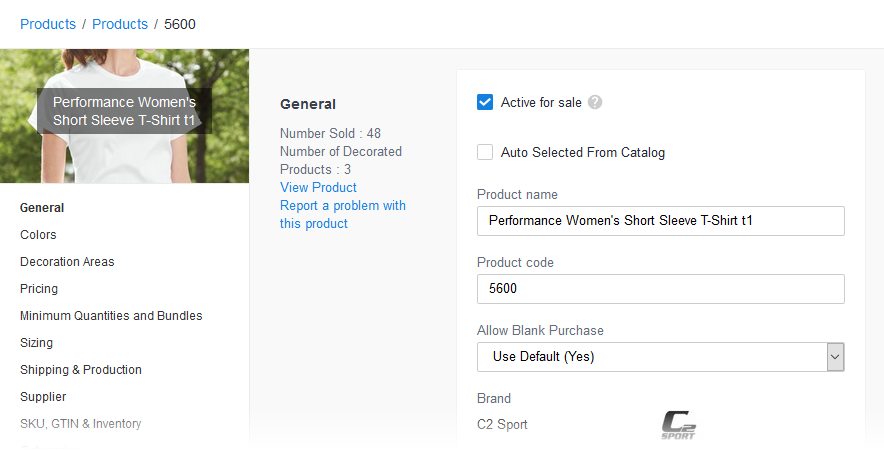Click the View Product link
This screenshot has width=884, height=450.
(x=318, y=188)
